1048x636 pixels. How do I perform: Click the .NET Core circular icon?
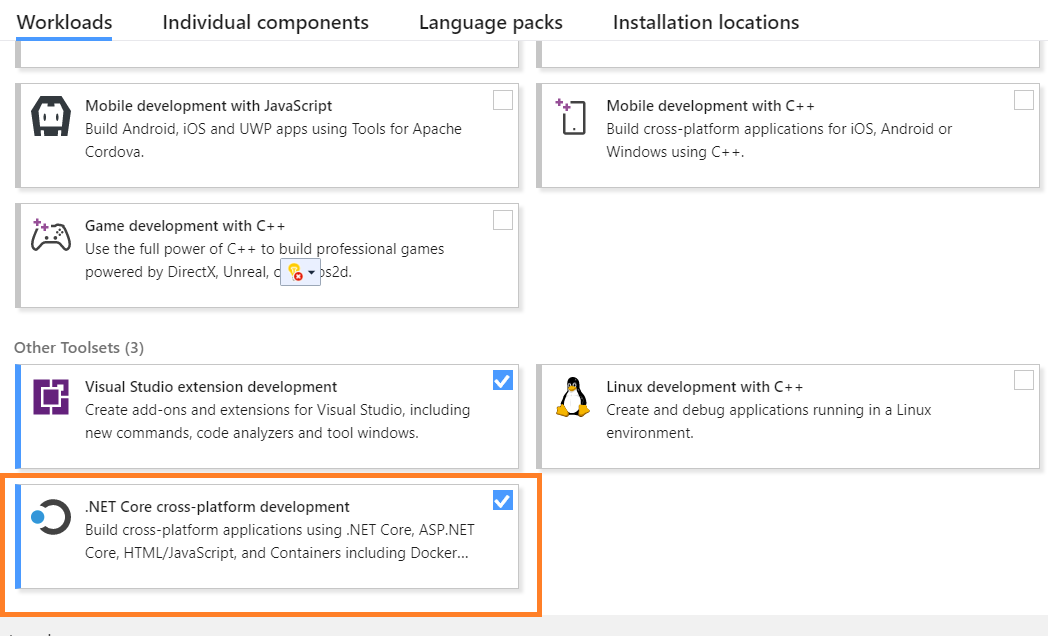pyautogui.click(x=51, y=517)
